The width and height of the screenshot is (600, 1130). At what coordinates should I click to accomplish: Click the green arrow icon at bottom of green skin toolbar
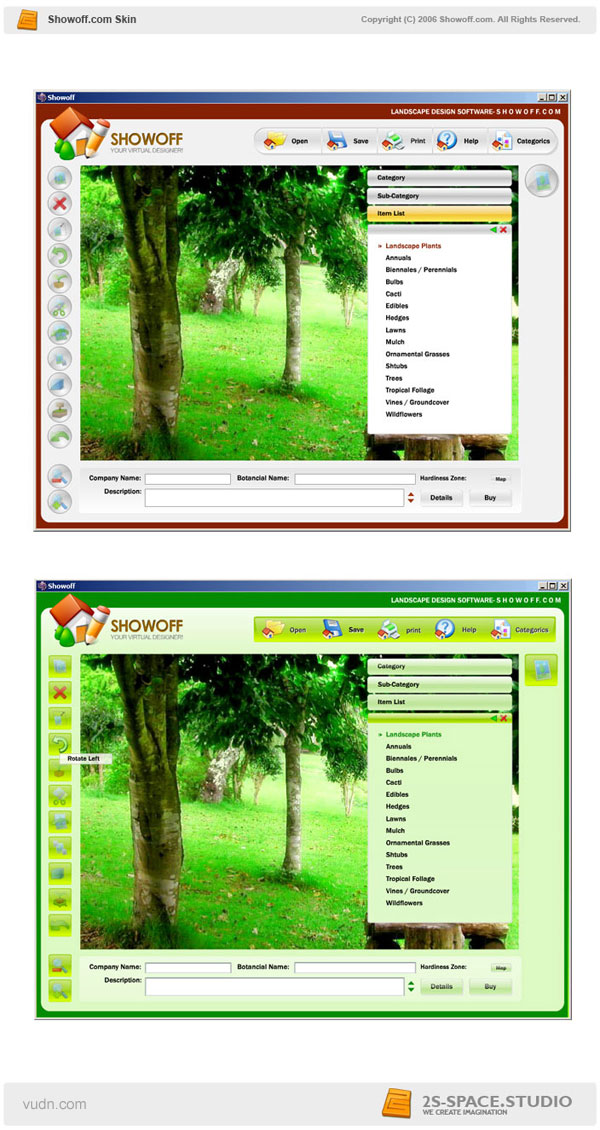point(60,925)
